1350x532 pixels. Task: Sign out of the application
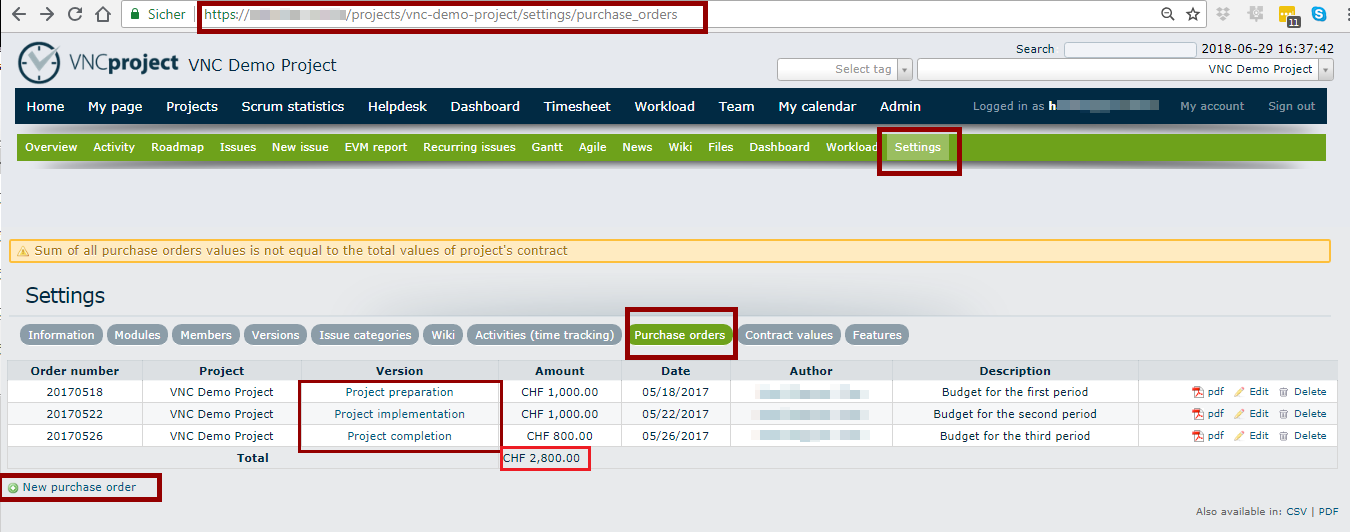point(1291,106)
